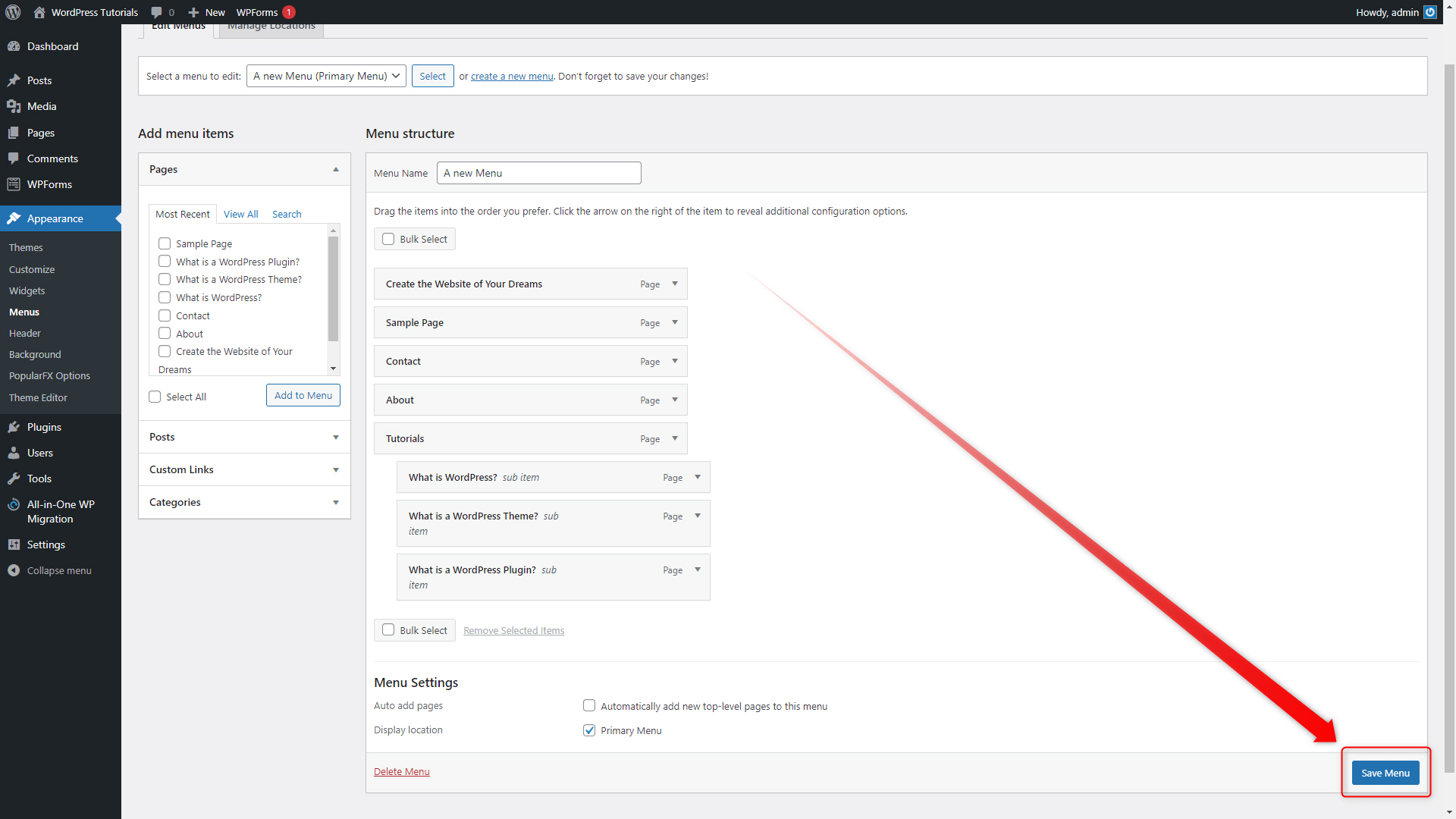Click the Tools wrench icon
The width and height of the screenshot is (1456, 819).
14,479
